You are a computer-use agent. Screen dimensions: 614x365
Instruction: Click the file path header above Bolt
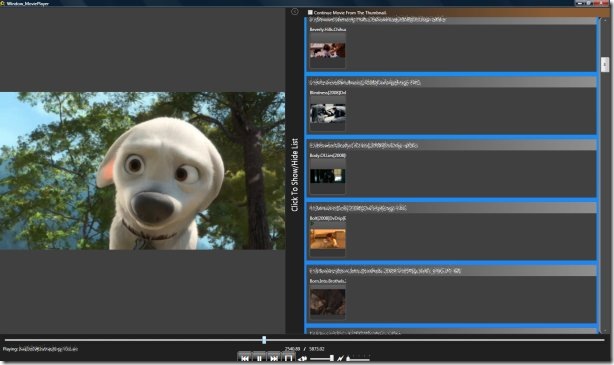pyautogui.click(x=451, y=208)
